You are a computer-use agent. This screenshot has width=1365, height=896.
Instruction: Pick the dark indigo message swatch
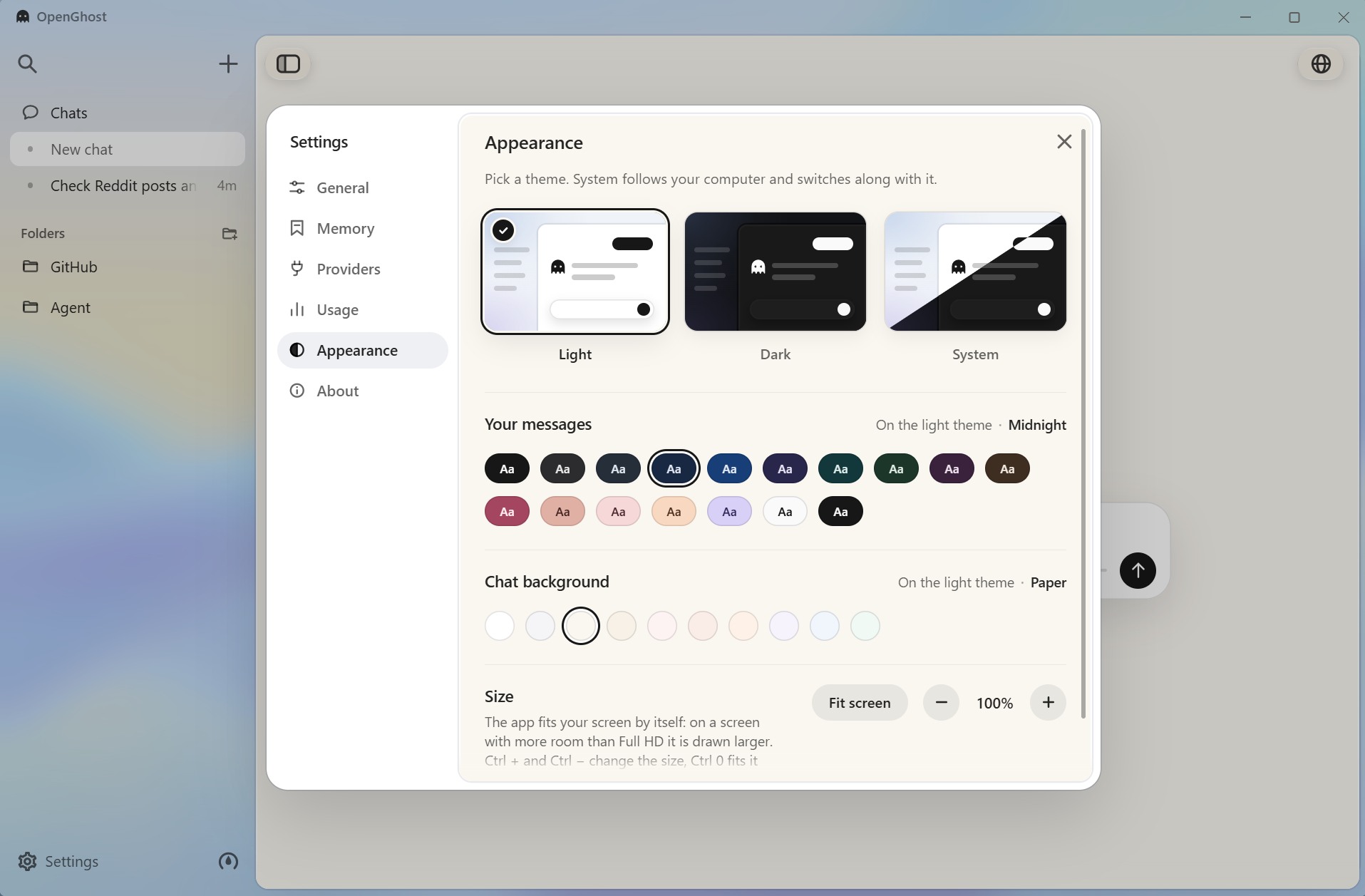(x=785, y=468)
